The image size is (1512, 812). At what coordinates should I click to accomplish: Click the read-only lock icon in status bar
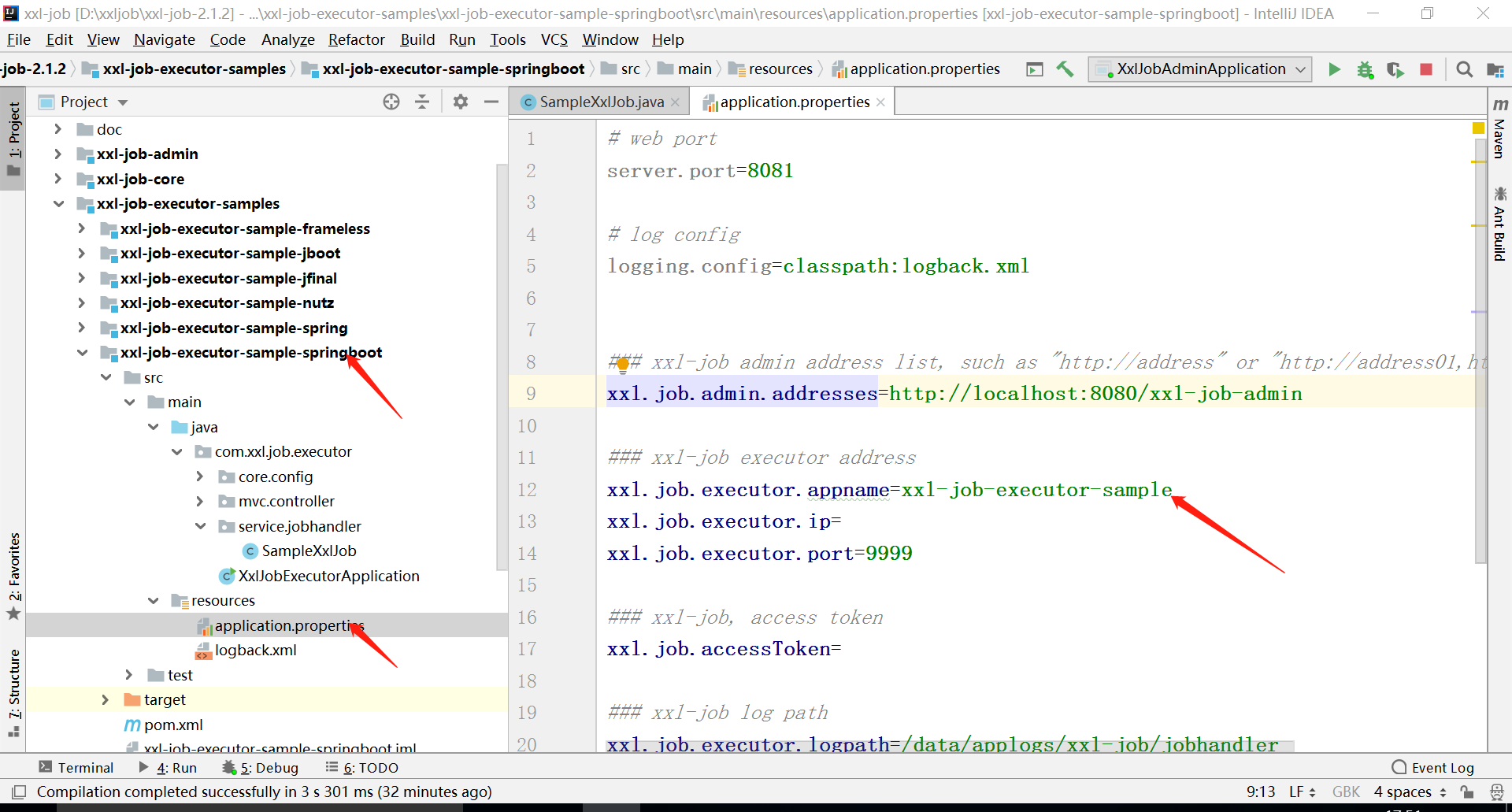tap(1466, 792)
